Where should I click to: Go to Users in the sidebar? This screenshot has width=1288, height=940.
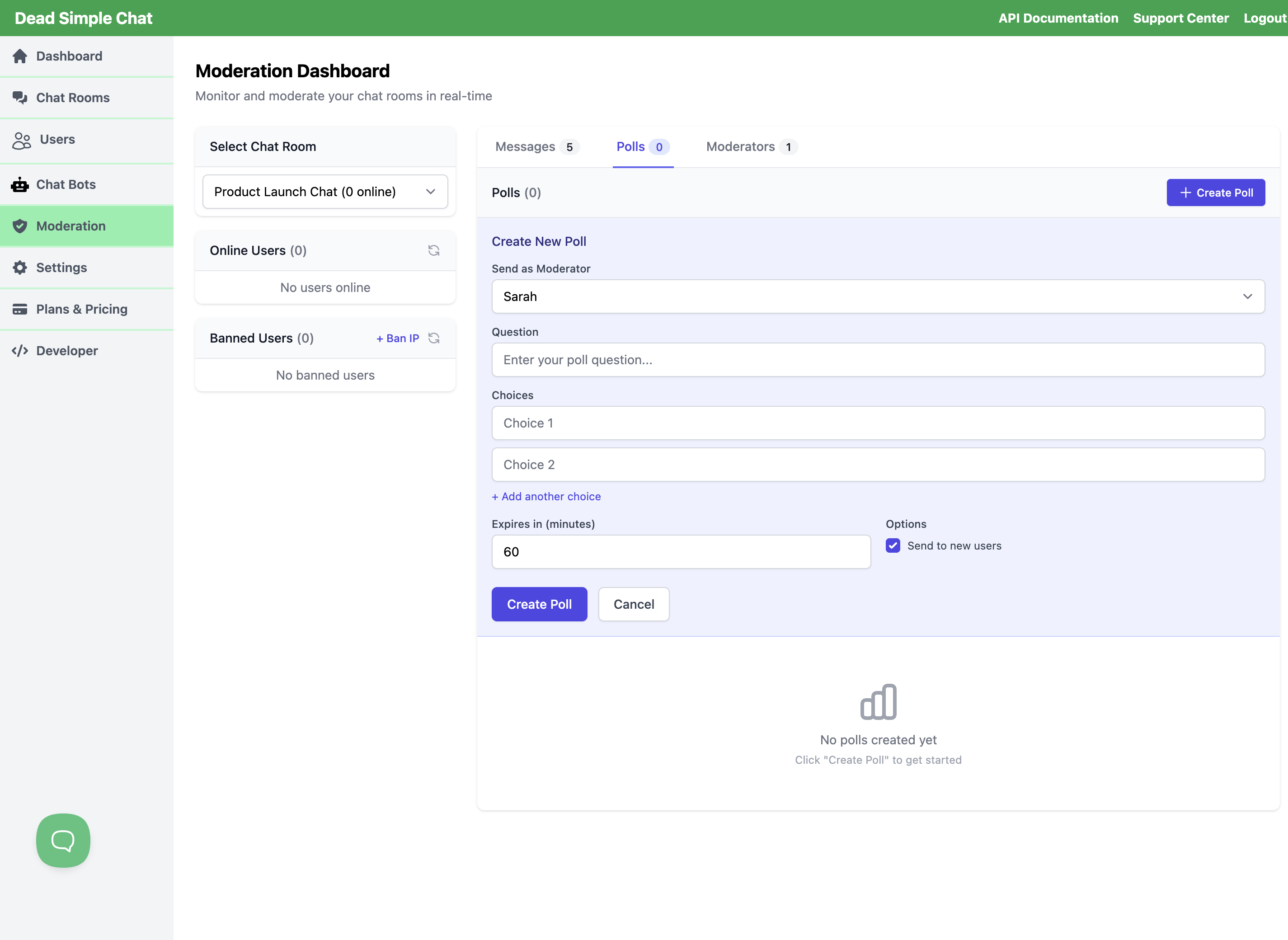86,140
